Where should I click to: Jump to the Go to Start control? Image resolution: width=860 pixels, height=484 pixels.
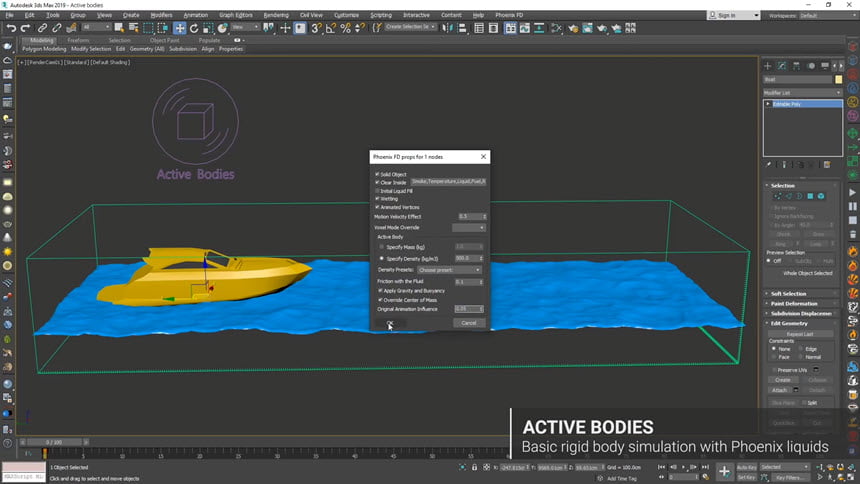pyautogui.click(x=661, y=467)
